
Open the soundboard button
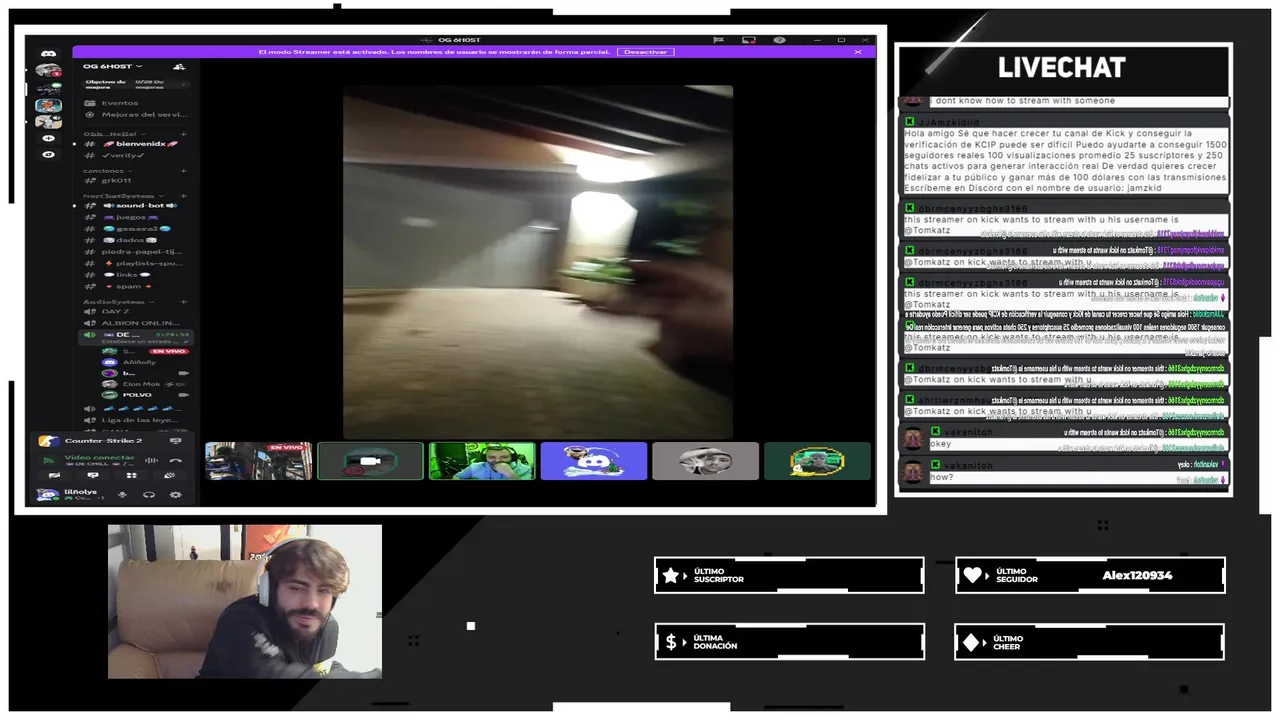(169, 475)
